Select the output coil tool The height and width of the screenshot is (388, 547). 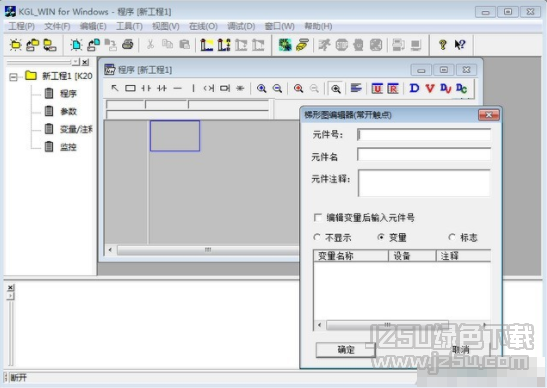pyautogui.click(x=209, y=88)
